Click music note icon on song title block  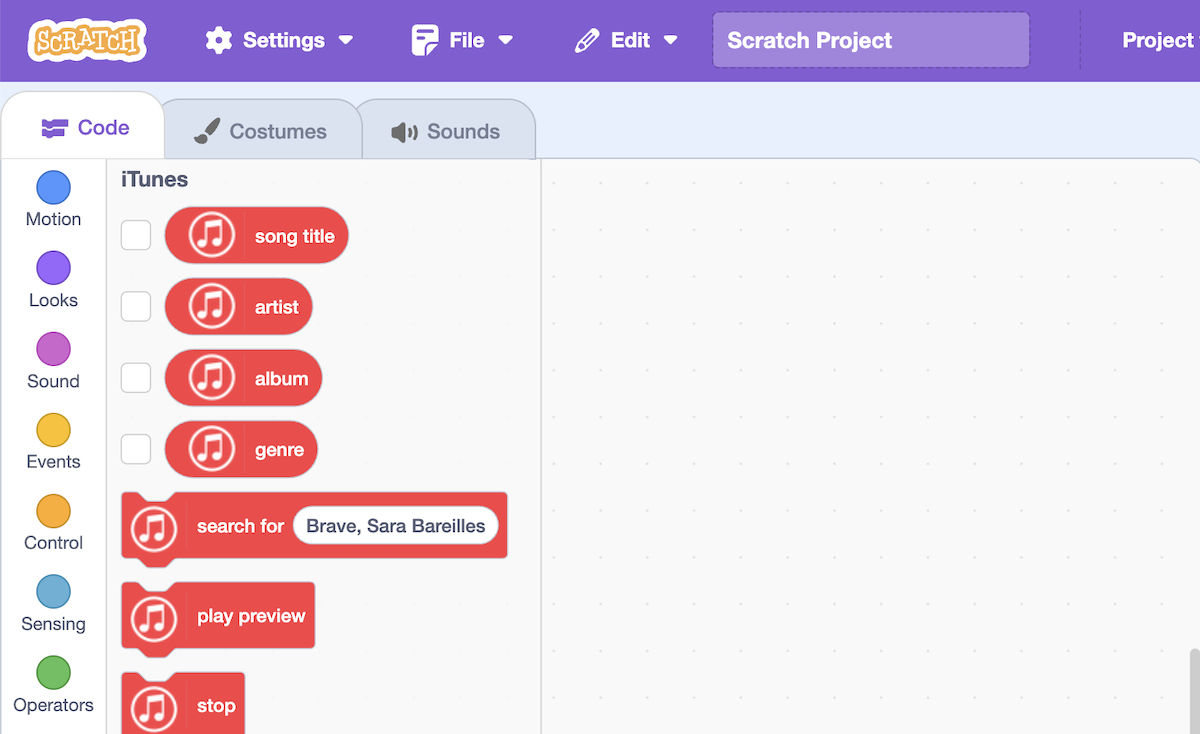[x=211, y=236]
